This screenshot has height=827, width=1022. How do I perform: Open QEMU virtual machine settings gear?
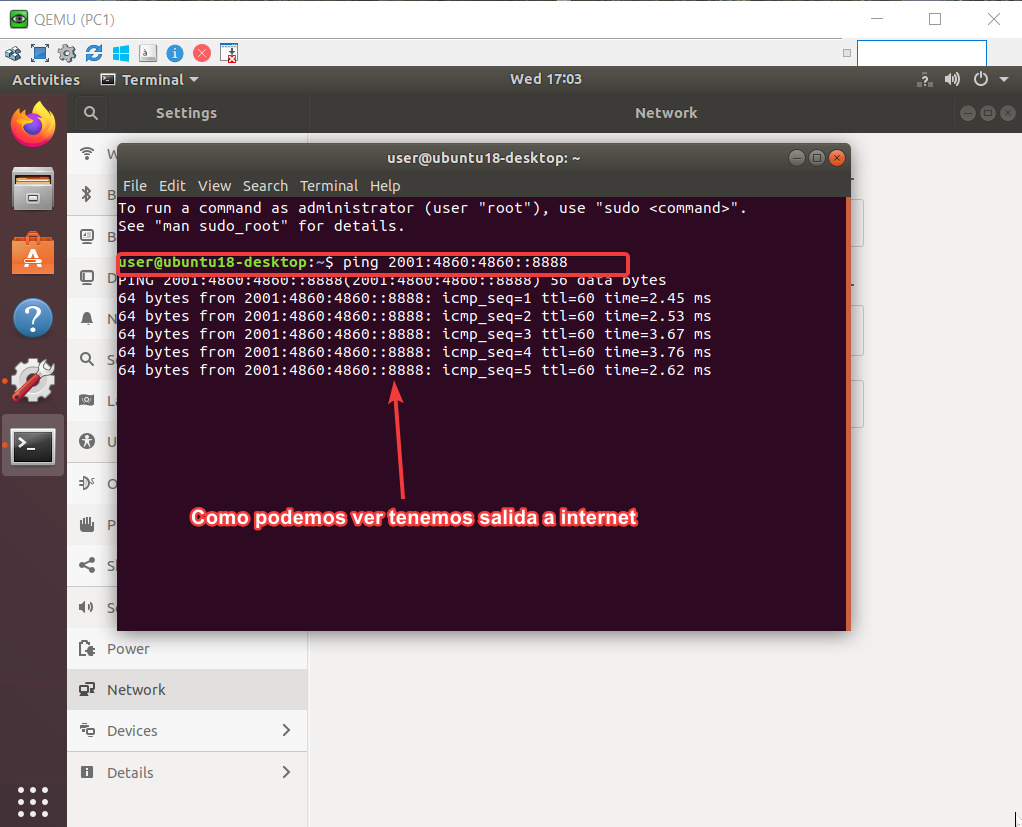(66, 52)
